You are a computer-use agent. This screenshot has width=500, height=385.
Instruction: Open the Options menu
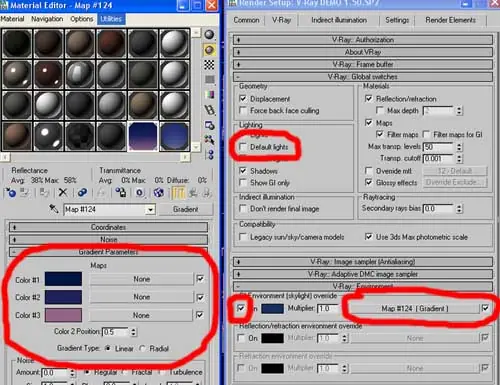pyautogui.click(x=82, y=19)
